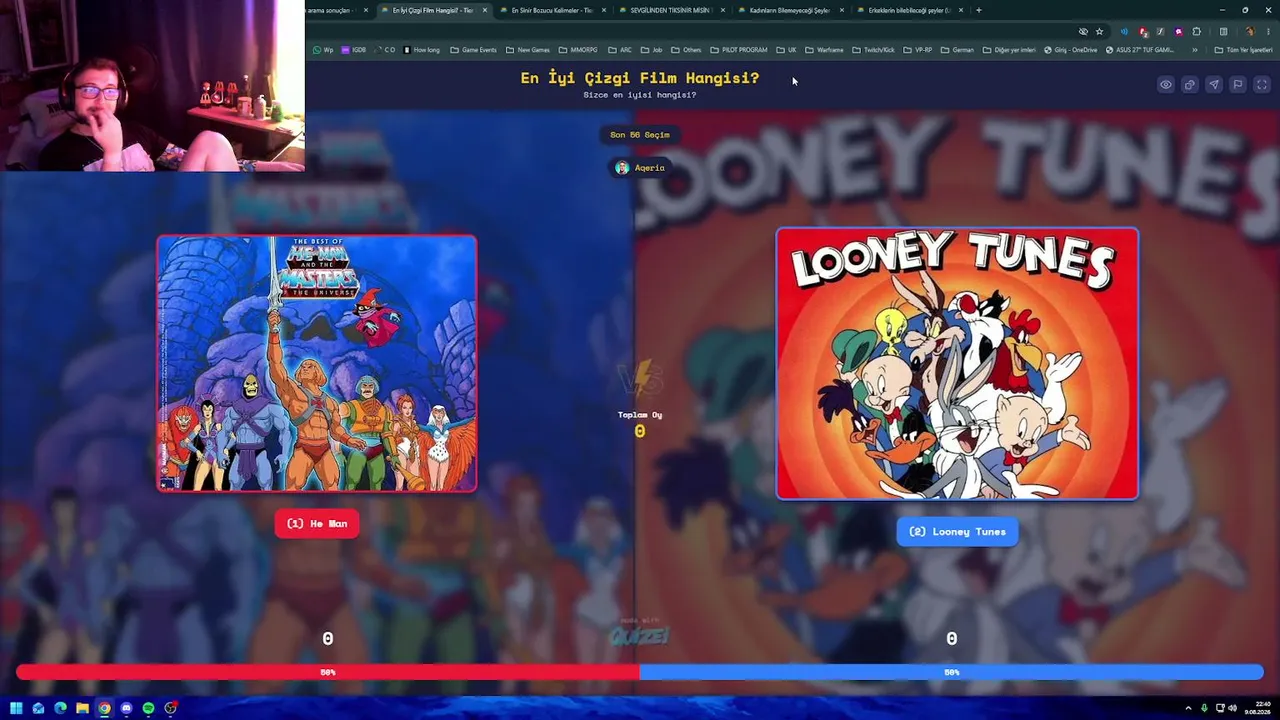Image resolution: width=1280 pixels, height=720 pixels.
Task: Open the Chrome profile avatar
Action: [x=1249, y=31]
